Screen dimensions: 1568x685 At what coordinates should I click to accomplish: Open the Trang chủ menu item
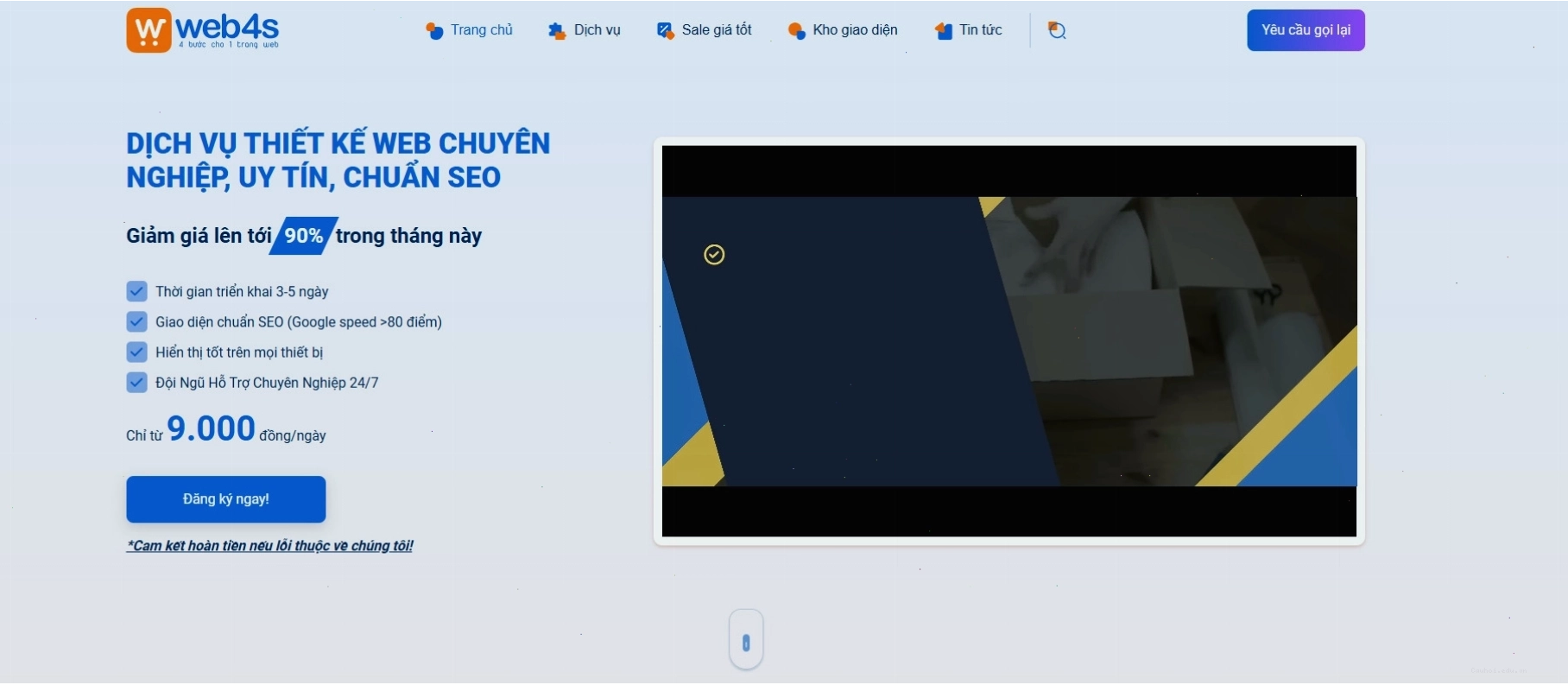(x=481, y=30)
